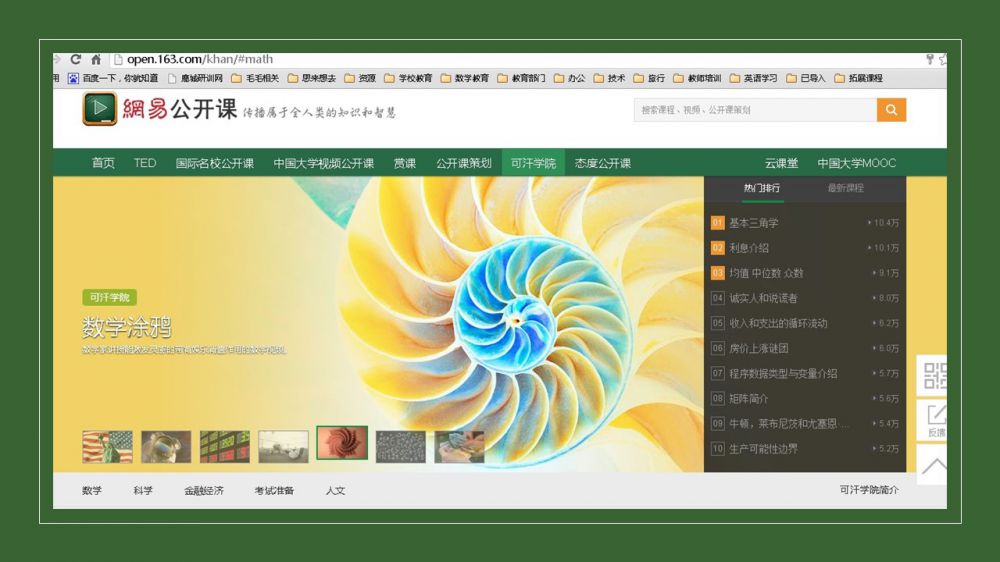
Task: Select the highlighted spiral shell thumbnail
Action: click(x=342, y=443)
